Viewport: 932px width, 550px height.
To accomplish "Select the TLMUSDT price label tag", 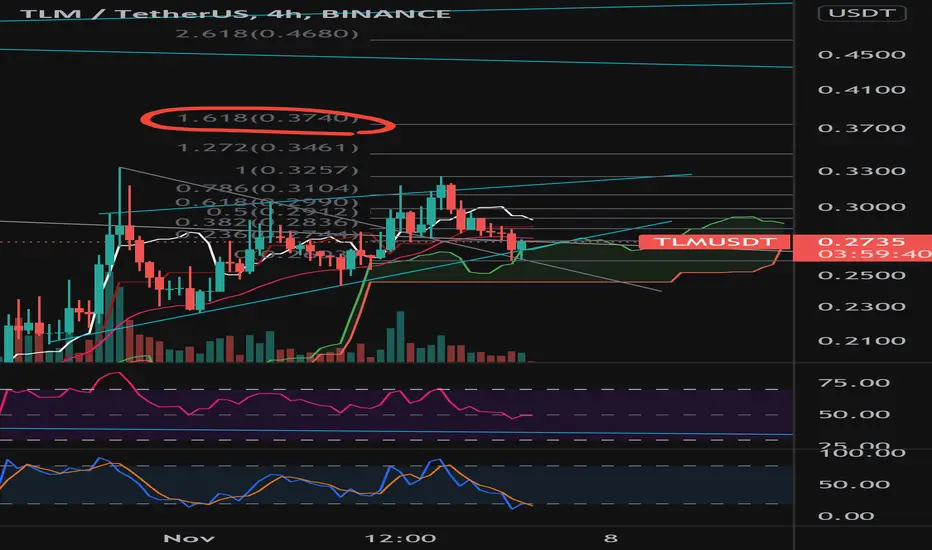I will (x=715, y=241).
